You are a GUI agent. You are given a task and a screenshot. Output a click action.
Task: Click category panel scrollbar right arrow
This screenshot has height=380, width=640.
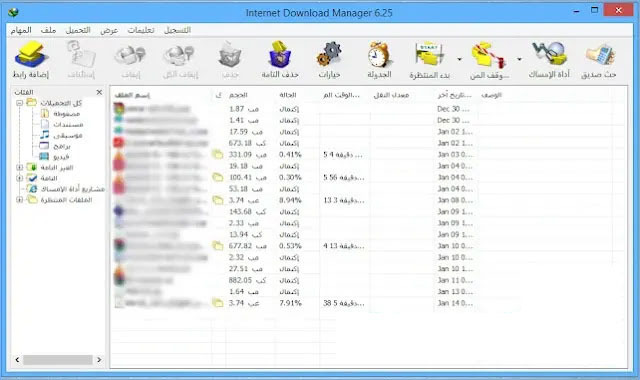pos(99,360)
